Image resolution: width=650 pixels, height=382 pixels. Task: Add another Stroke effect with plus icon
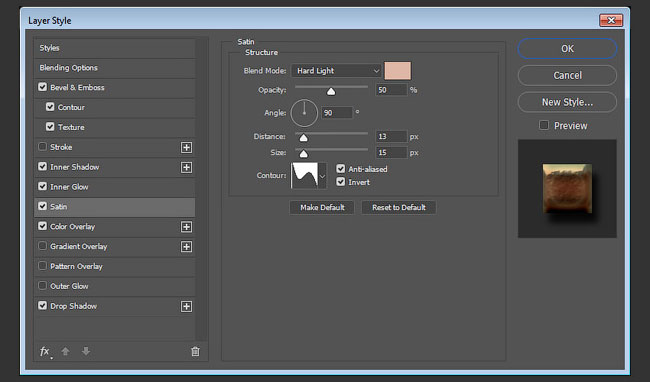187,147
